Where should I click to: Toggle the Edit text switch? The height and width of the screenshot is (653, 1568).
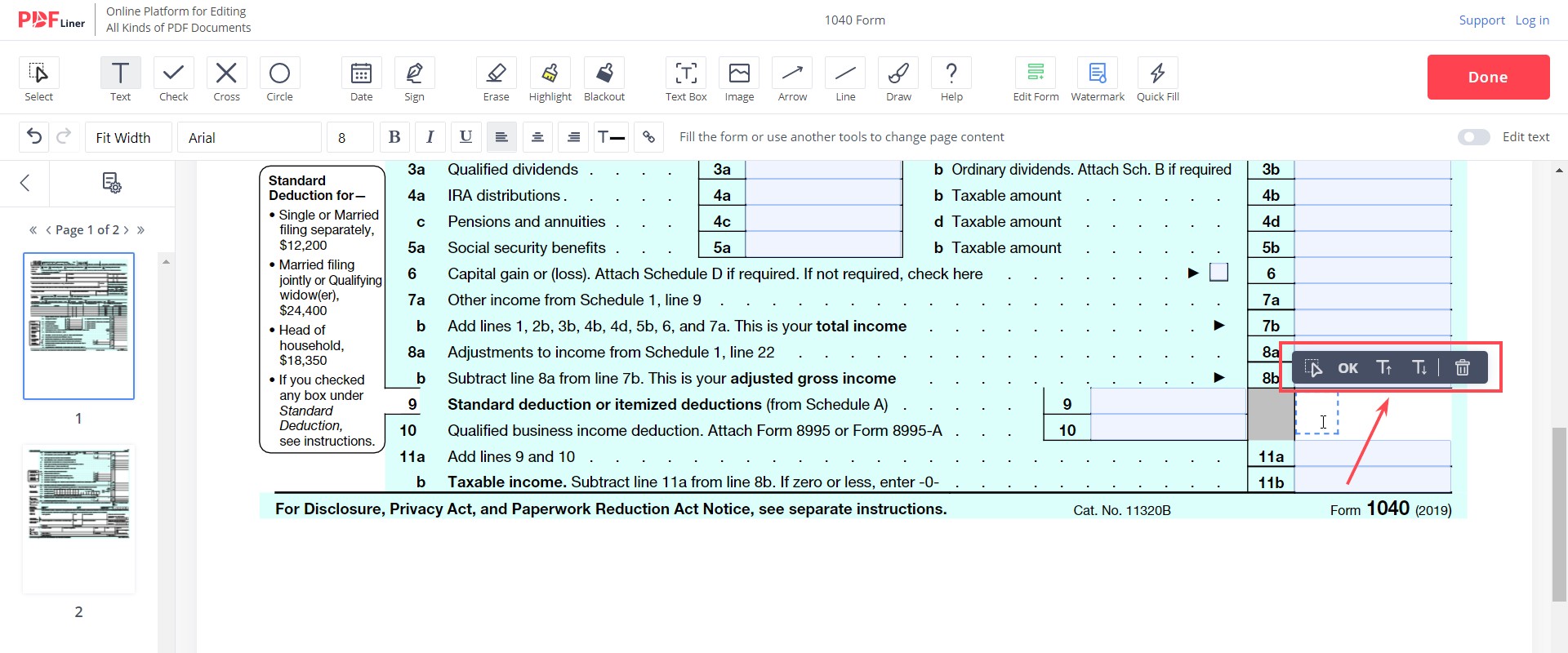click(x=1474, y=137)
